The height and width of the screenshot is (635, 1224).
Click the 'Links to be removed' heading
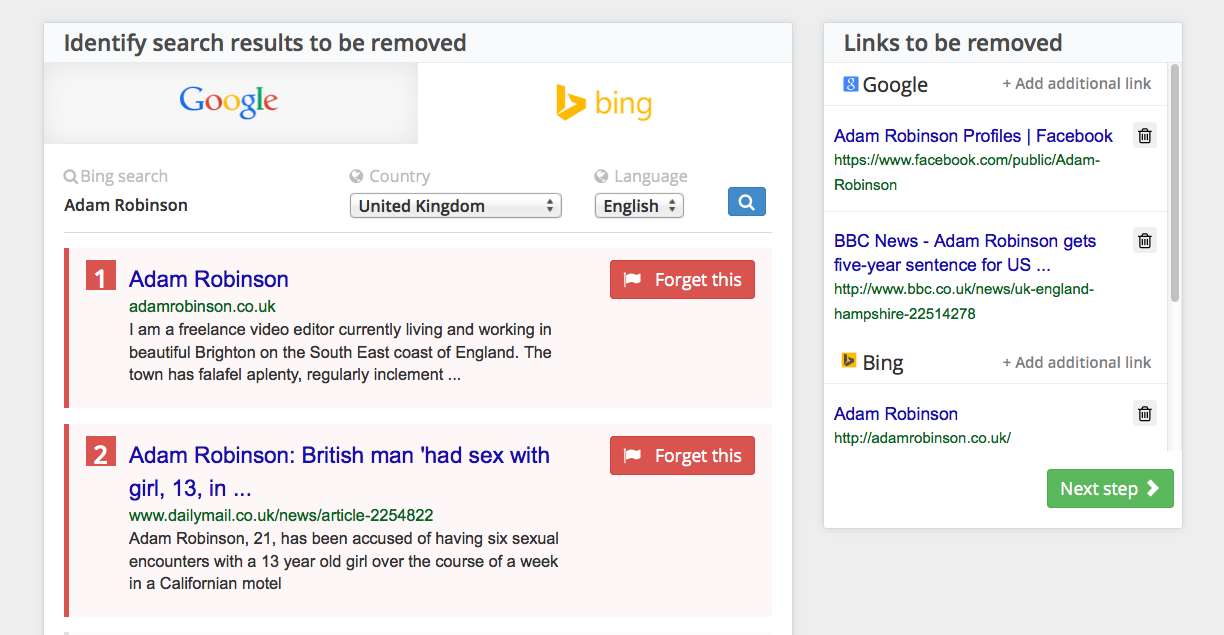(x=953, y=43)
